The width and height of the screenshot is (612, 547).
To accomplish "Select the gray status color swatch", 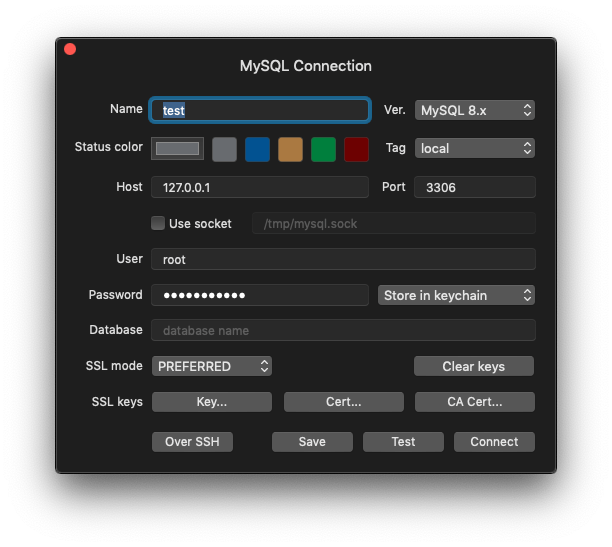I will click(225, 149).
